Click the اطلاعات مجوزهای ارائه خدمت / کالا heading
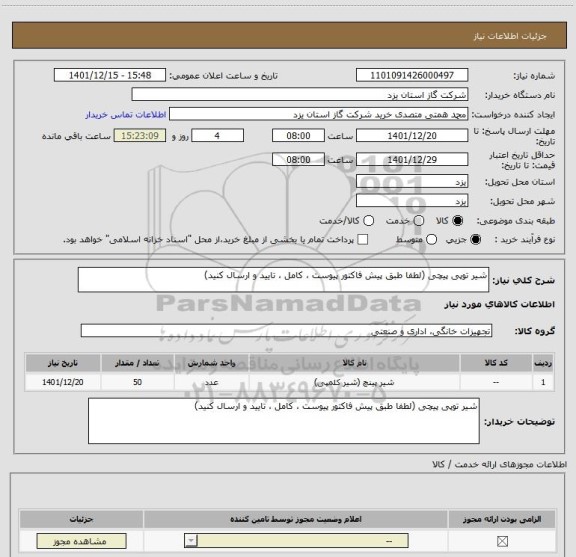The height and width of the screenshot is (557, 576). pyautogui.click(x=499, y=464)
